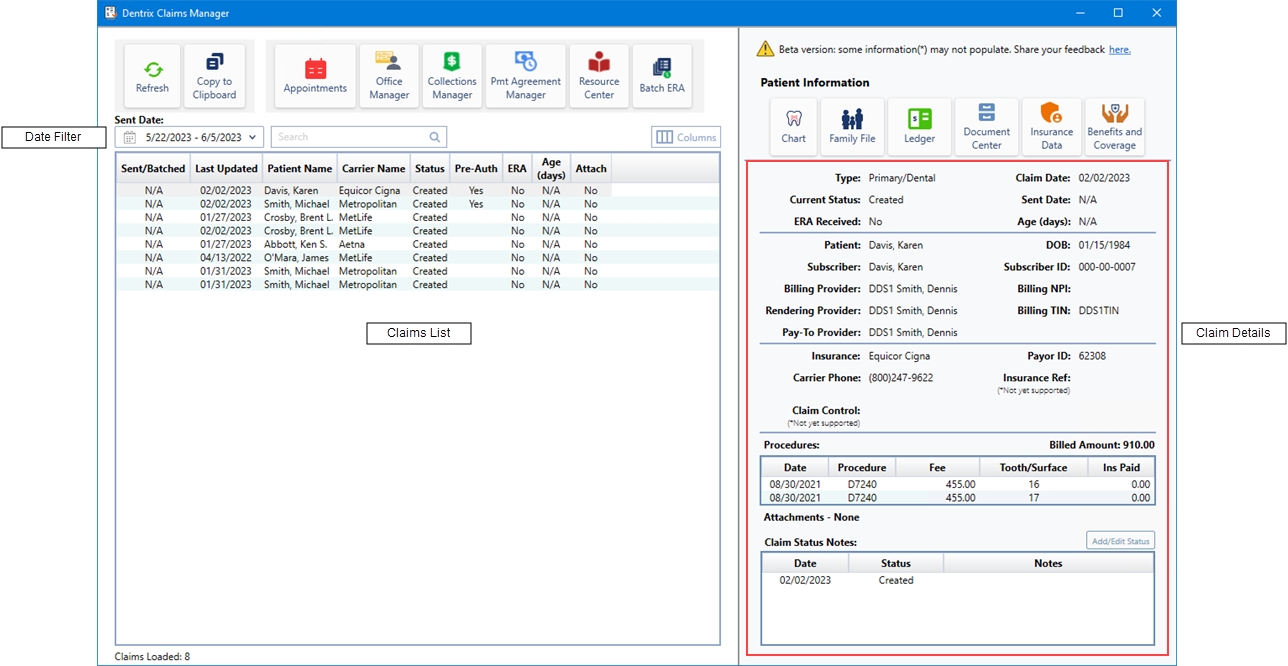Viewport: 1288px width, 666px height.
Task: Select the O'Mara, James claim row
Action: click(363, 258)
